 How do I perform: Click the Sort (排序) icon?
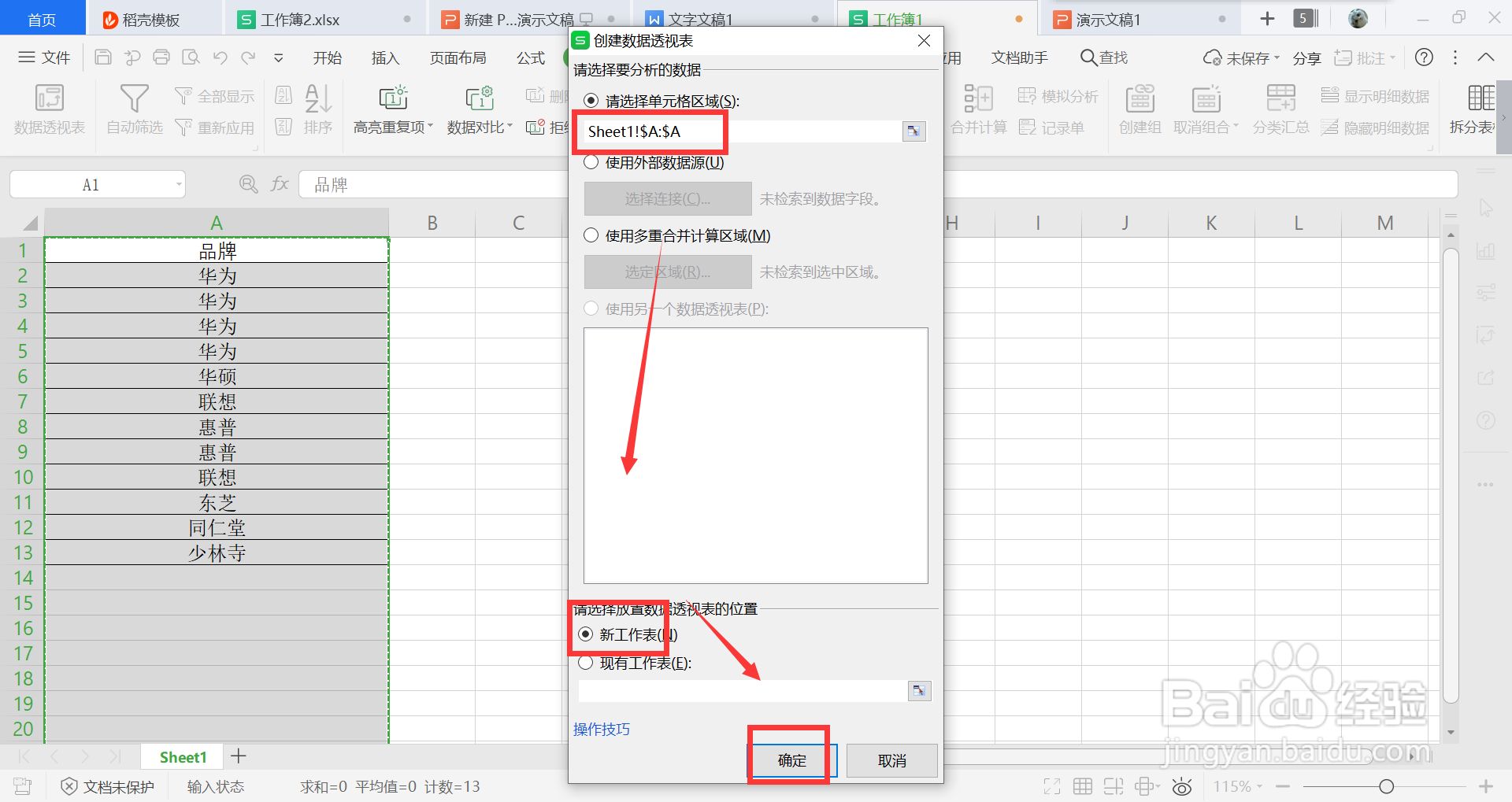317,98
